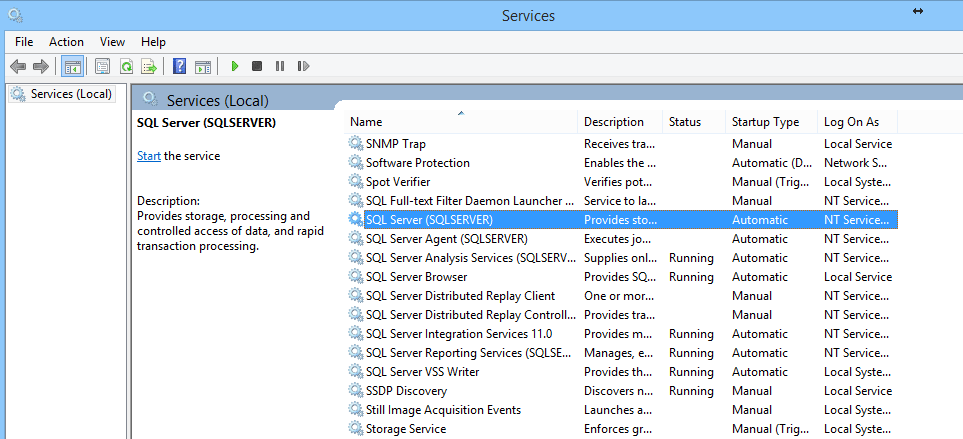Click Running status of SQL Server Browser
The height and width of the screenshot is (439, 963).
pos(691,277)
